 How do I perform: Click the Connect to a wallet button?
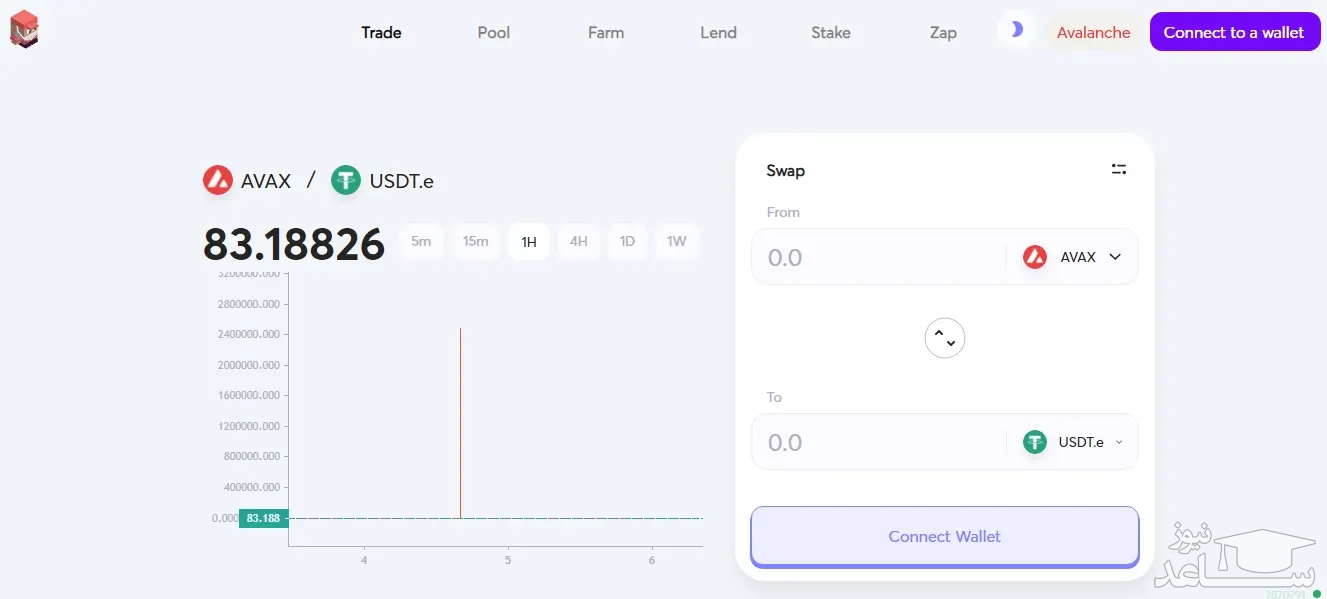pyautogui.click(x=1234, y=32)
